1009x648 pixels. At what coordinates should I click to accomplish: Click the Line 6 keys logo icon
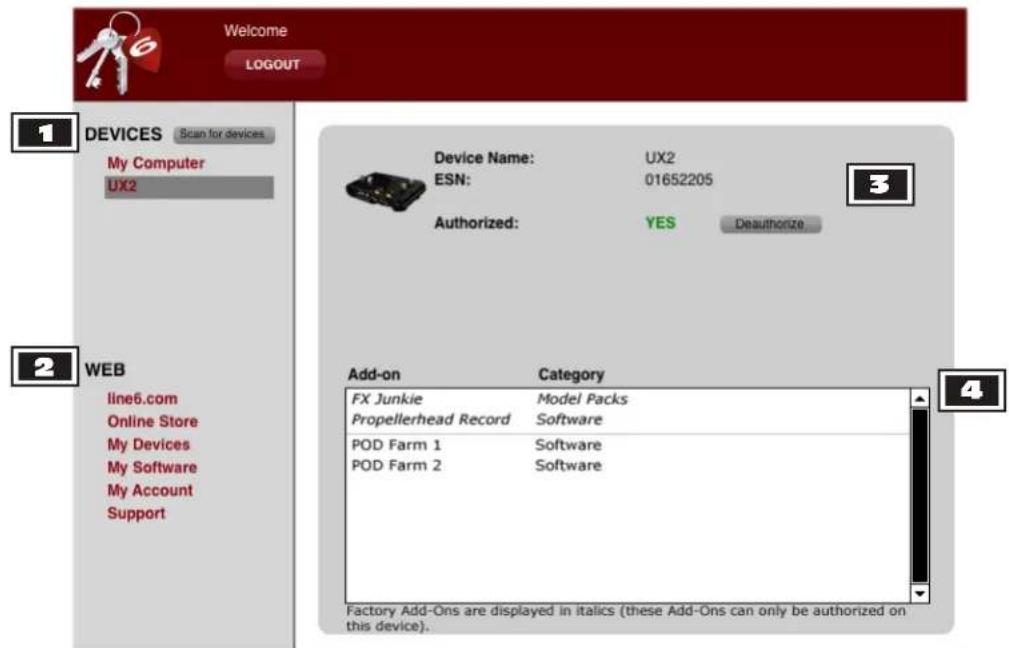(119, 53)
